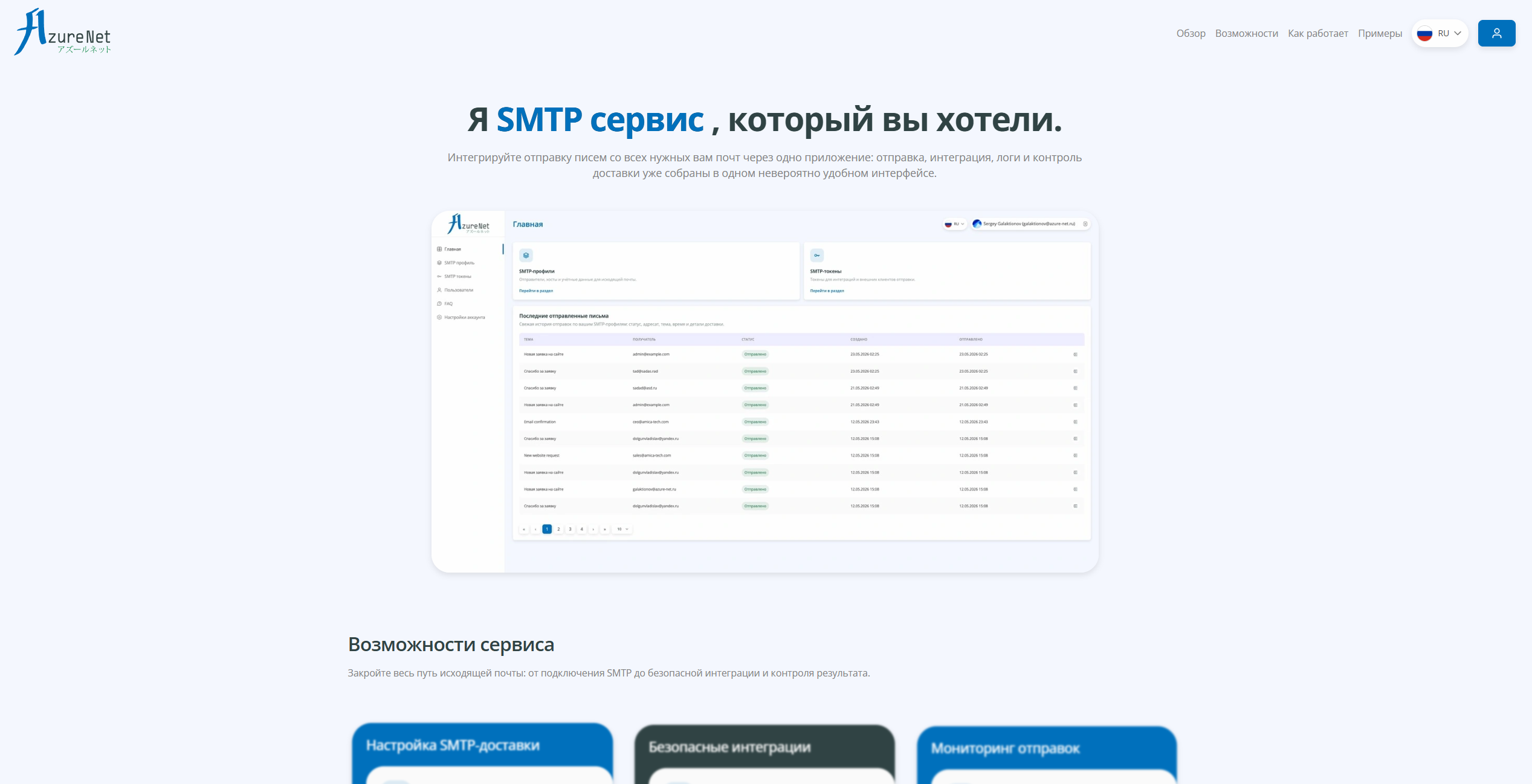Go to the first page with the « button

pos(524,529)
